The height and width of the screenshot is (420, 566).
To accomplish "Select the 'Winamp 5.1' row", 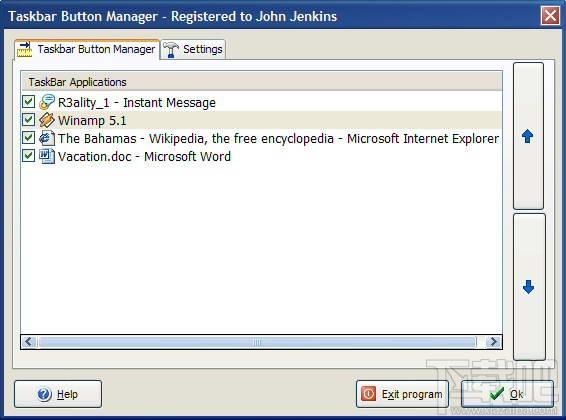I will tap(261, 120).
